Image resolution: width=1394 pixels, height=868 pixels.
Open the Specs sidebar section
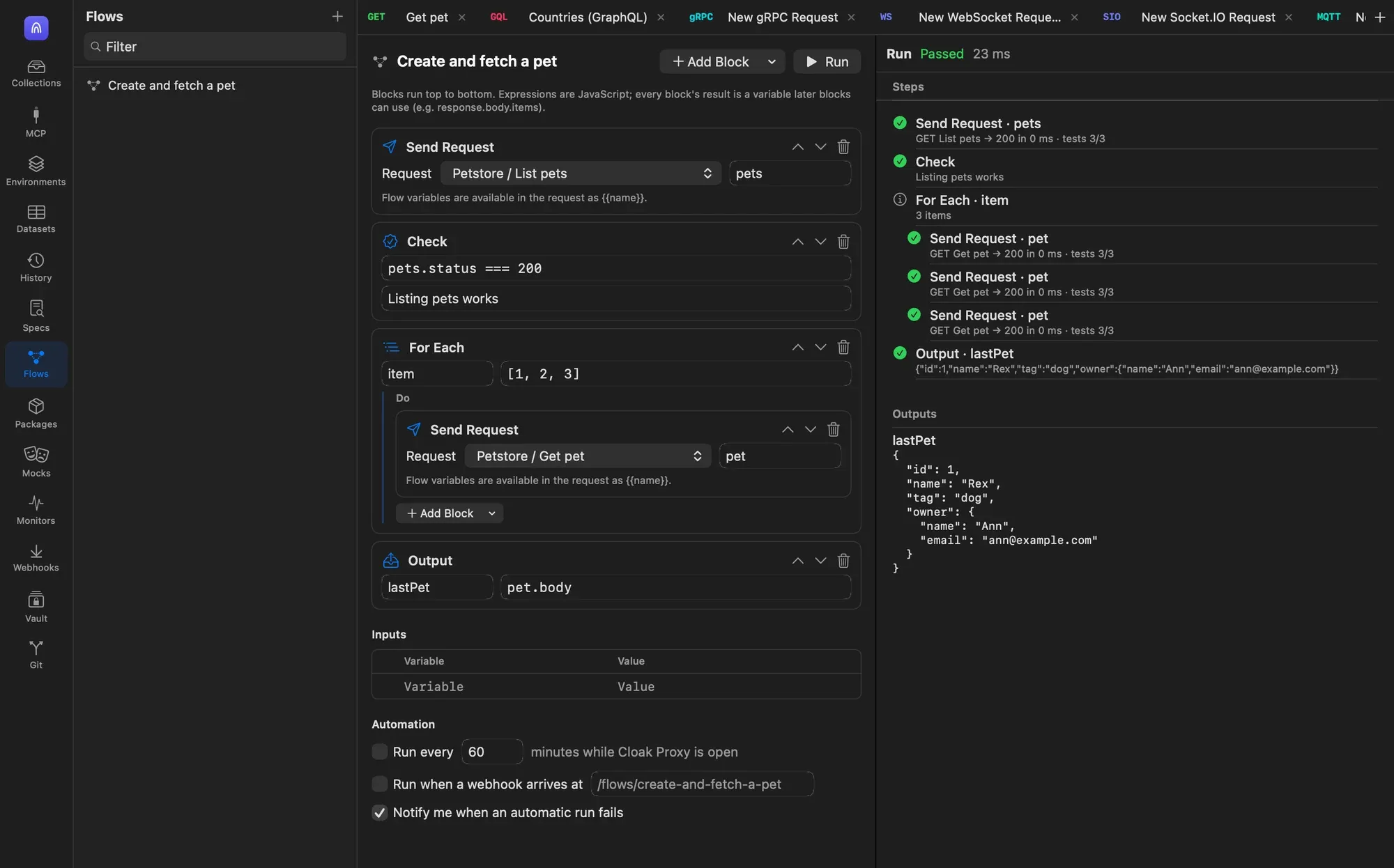point(36,317)
